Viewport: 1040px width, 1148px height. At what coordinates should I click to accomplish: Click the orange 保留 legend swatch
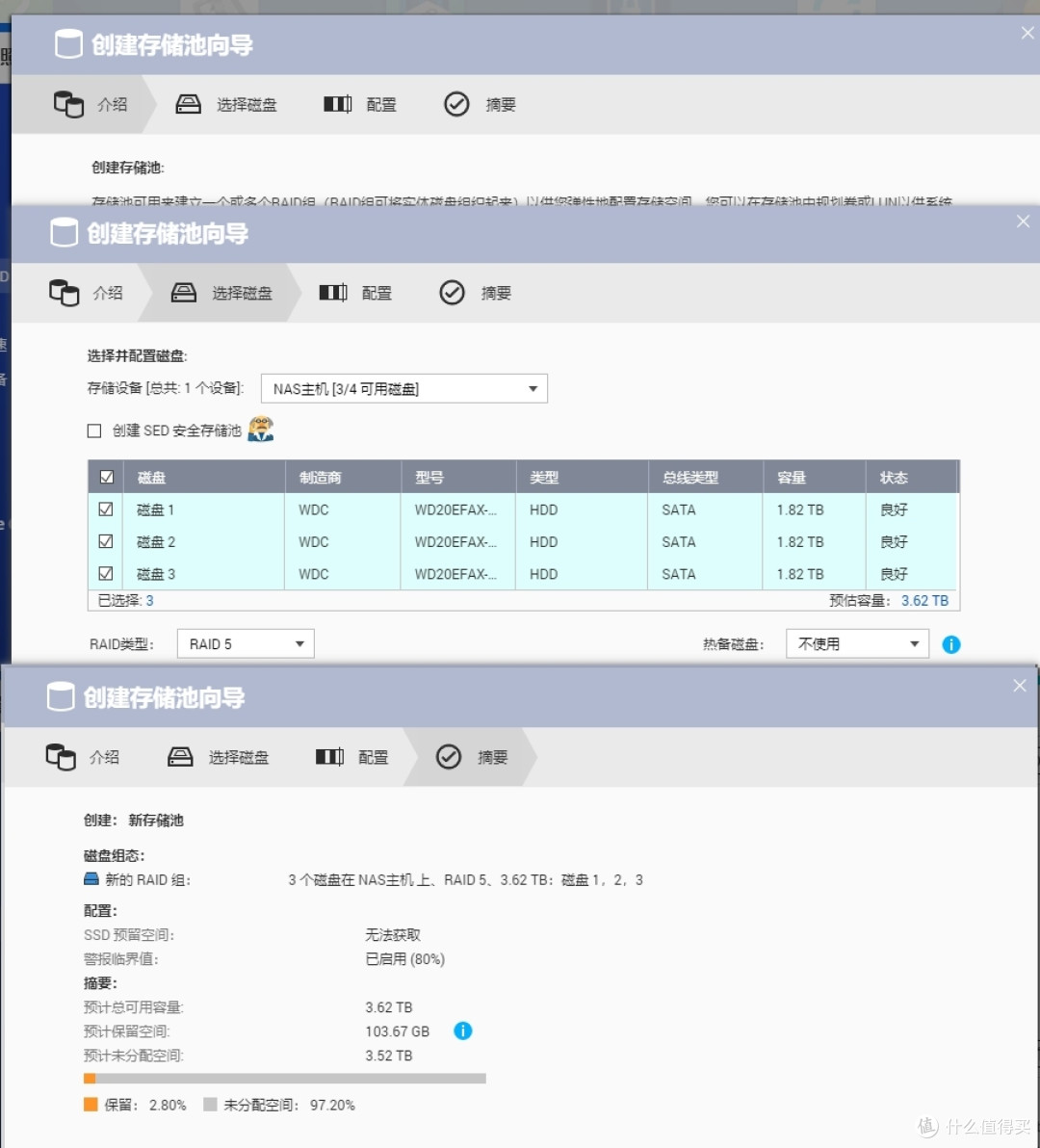91,1104
